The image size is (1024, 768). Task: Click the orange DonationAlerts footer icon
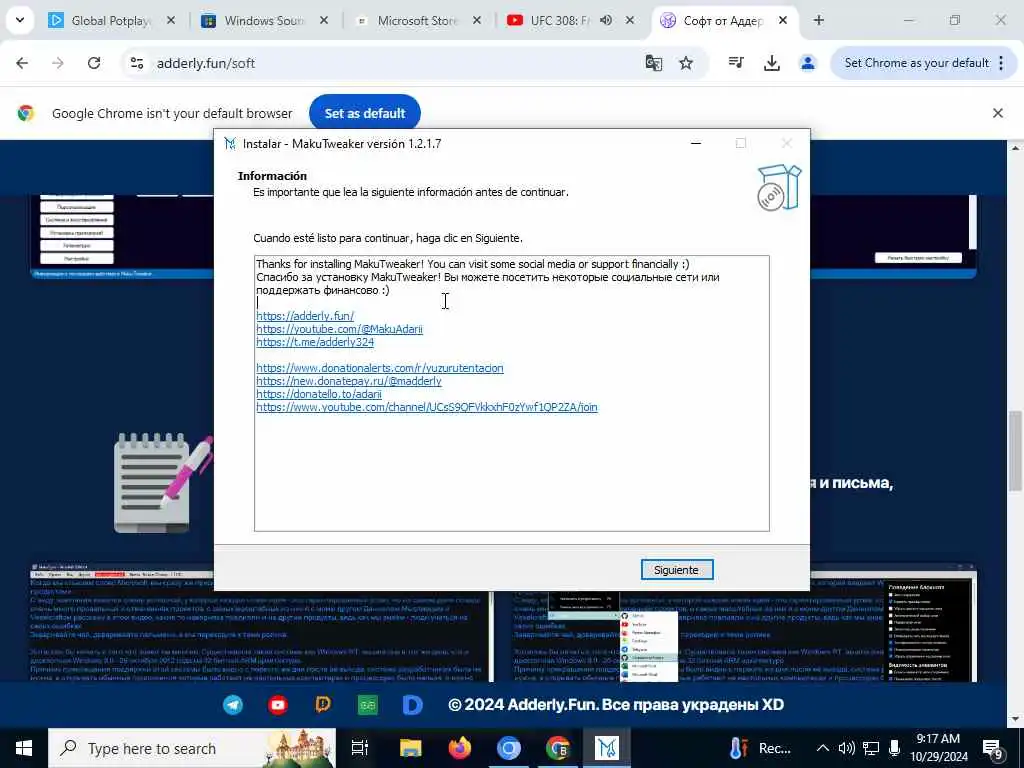point(323,705)
